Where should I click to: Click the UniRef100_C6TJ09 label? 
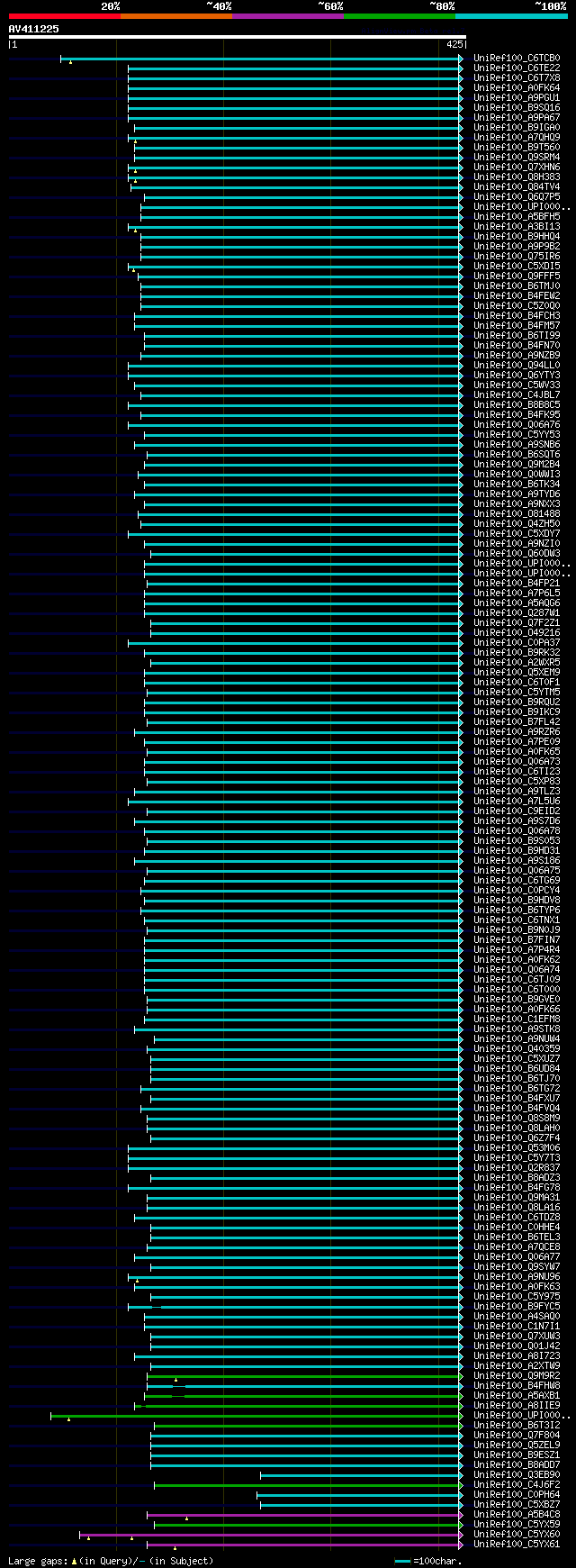(x=517, y=980)
